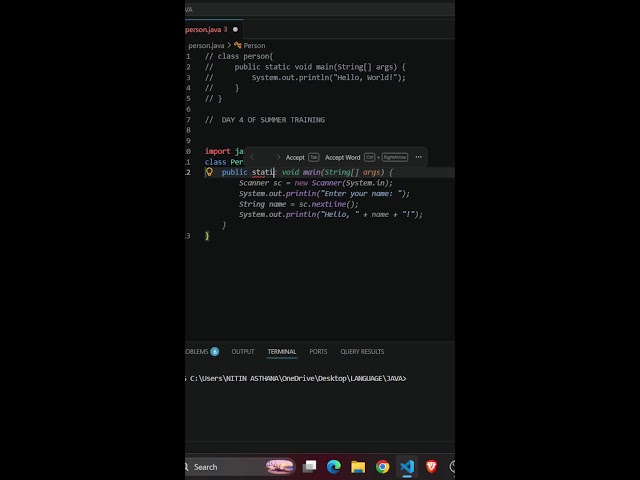Open Microsoft Edge from the taskbar
This screenshot has height=480, width=640.
[333, 467]
